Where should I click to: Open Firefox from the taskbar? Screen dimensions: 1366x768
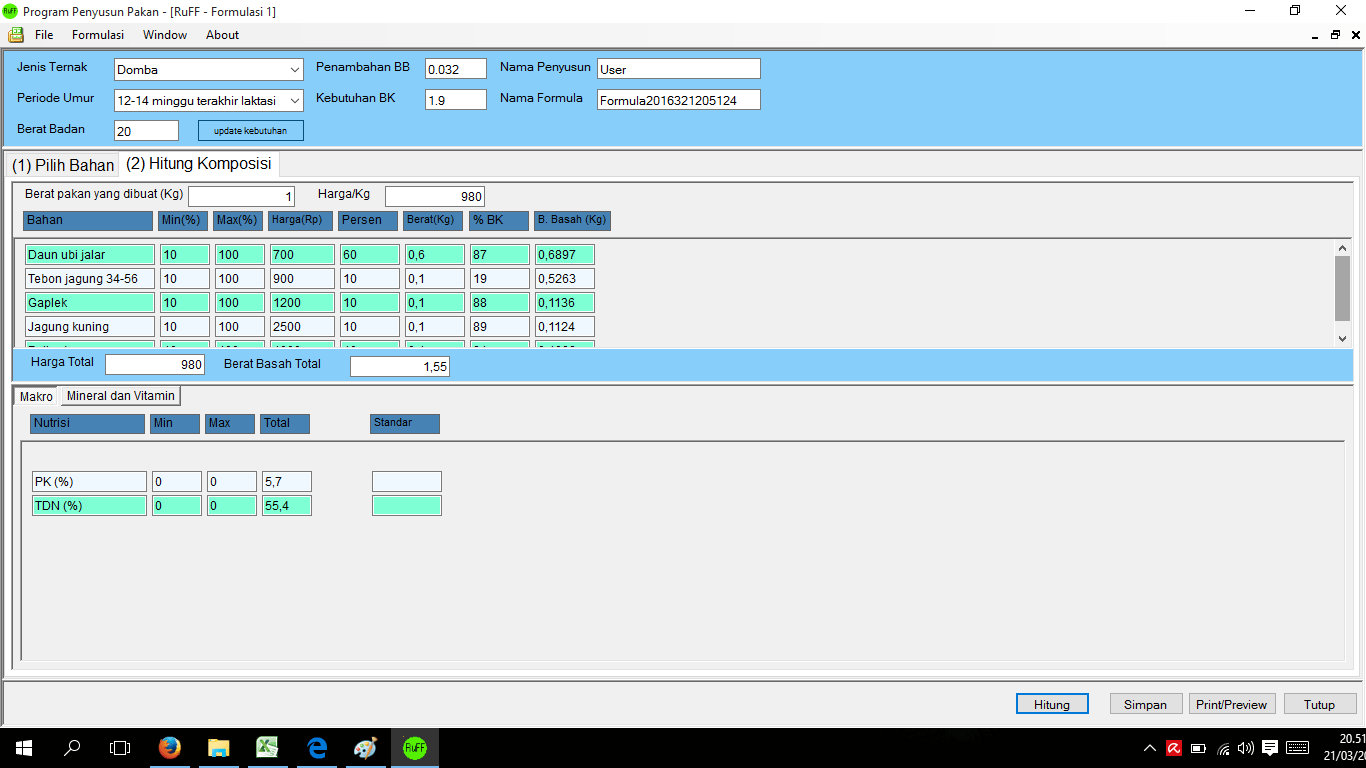pyautogui.click(x=170, y=747)
